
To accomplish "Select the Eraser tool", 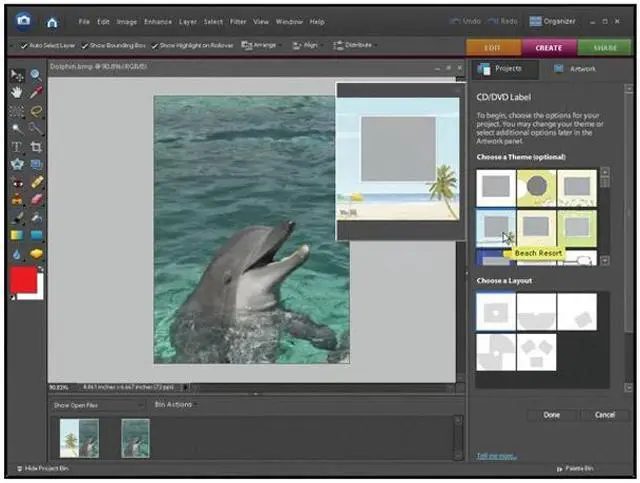I will (36, 200).
